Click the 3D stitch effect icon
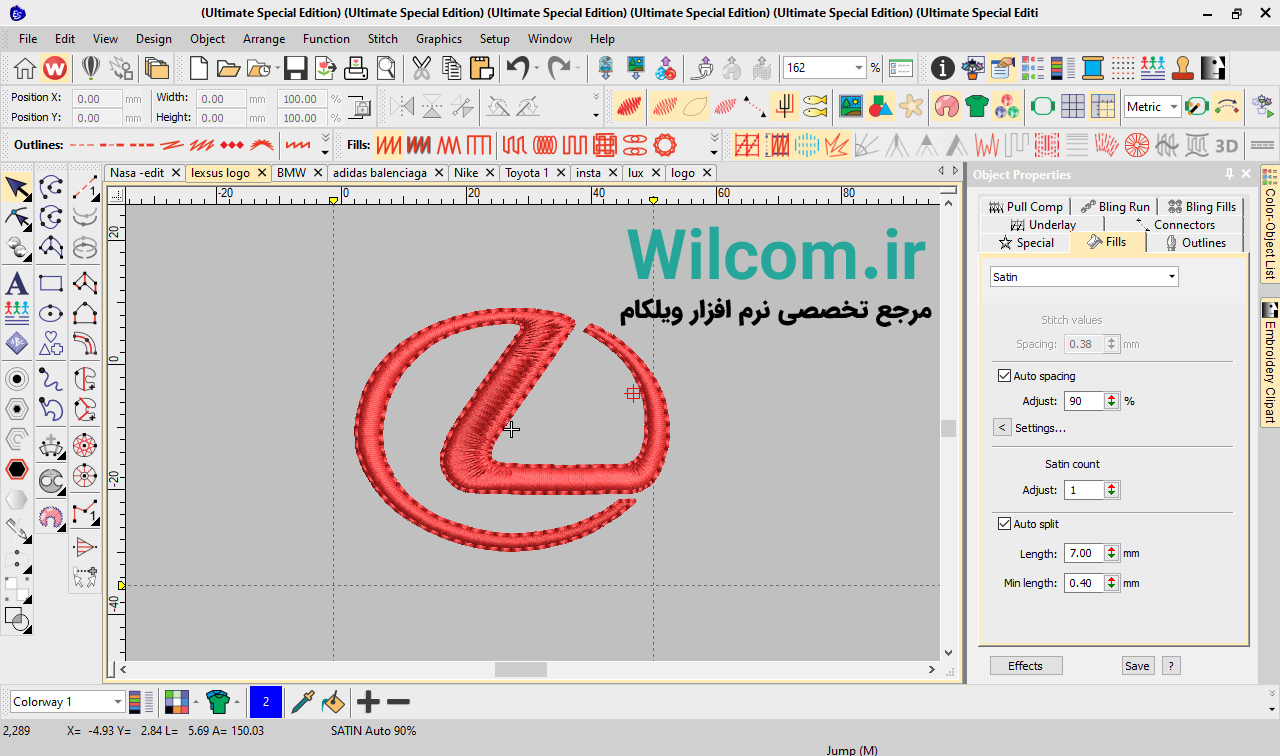The height and width of the screenshot is (756, 1280). click(1226, 145)
